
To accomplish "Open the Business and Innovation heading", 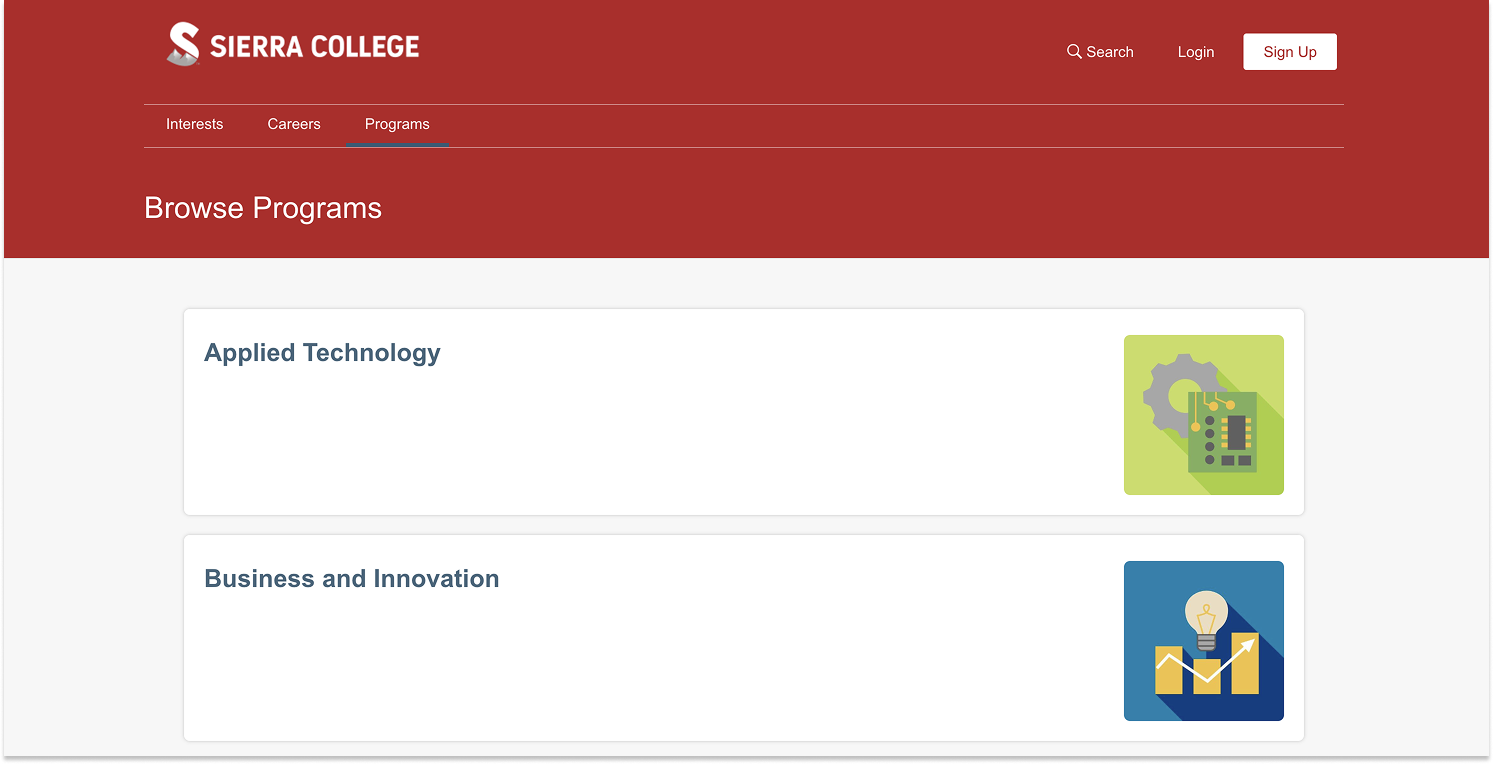I will (352, 579).
